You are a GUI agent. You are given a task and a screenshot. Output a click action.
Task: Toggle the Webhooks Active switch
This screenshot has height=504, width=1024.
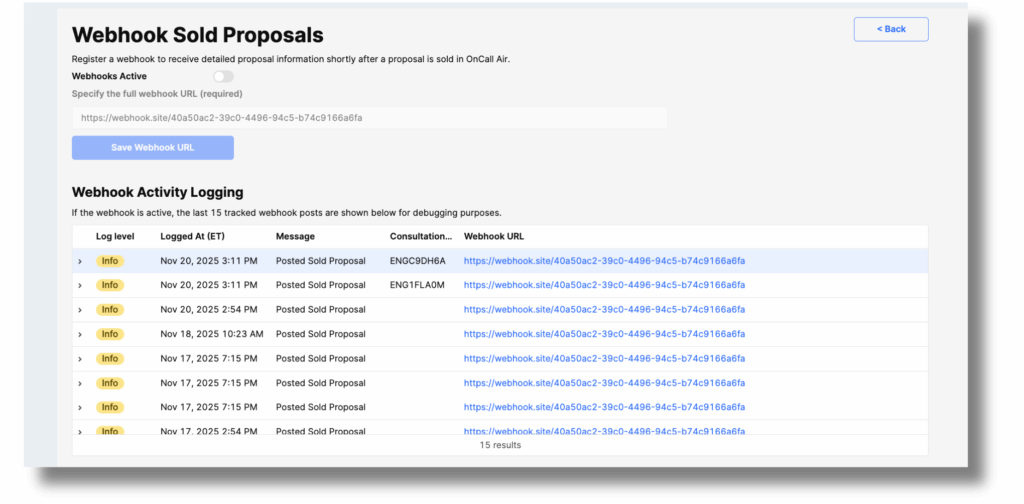(x=222, y=76)
